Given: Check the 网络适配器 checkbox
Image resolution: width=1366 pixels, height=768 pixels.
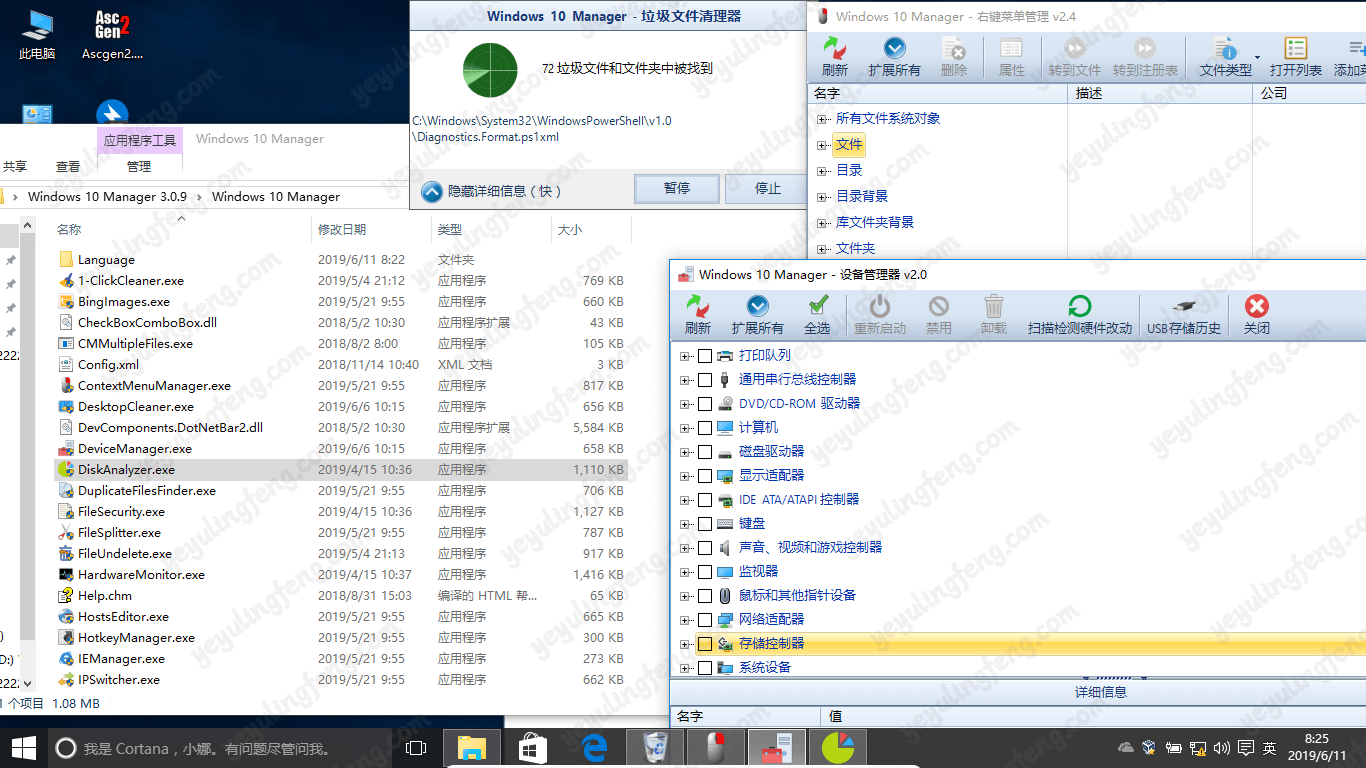Looking at the screenshot, I should coord(705,620).
